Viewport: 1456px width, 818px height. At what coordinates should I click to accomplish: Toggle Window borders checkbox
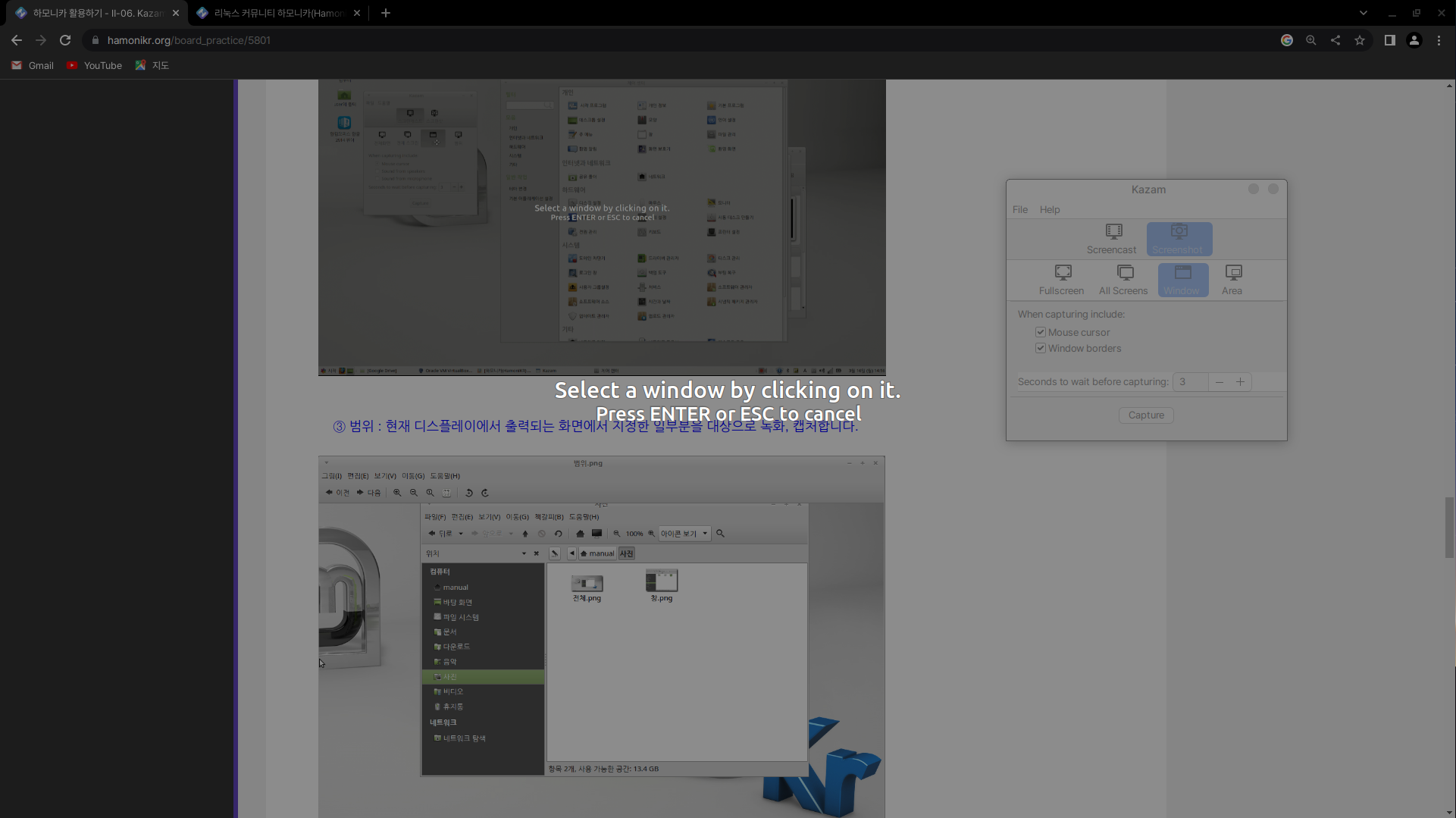coord(1041,348)
